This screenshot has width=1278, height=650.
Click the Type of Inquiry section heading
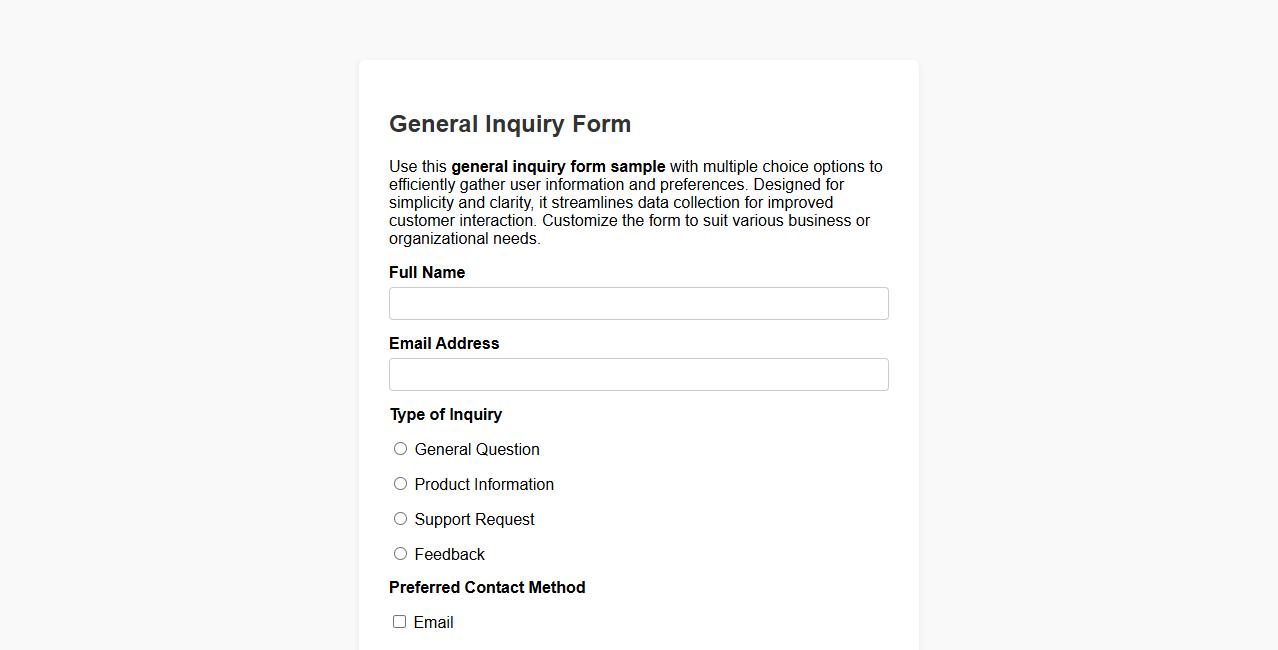(446, 414)
